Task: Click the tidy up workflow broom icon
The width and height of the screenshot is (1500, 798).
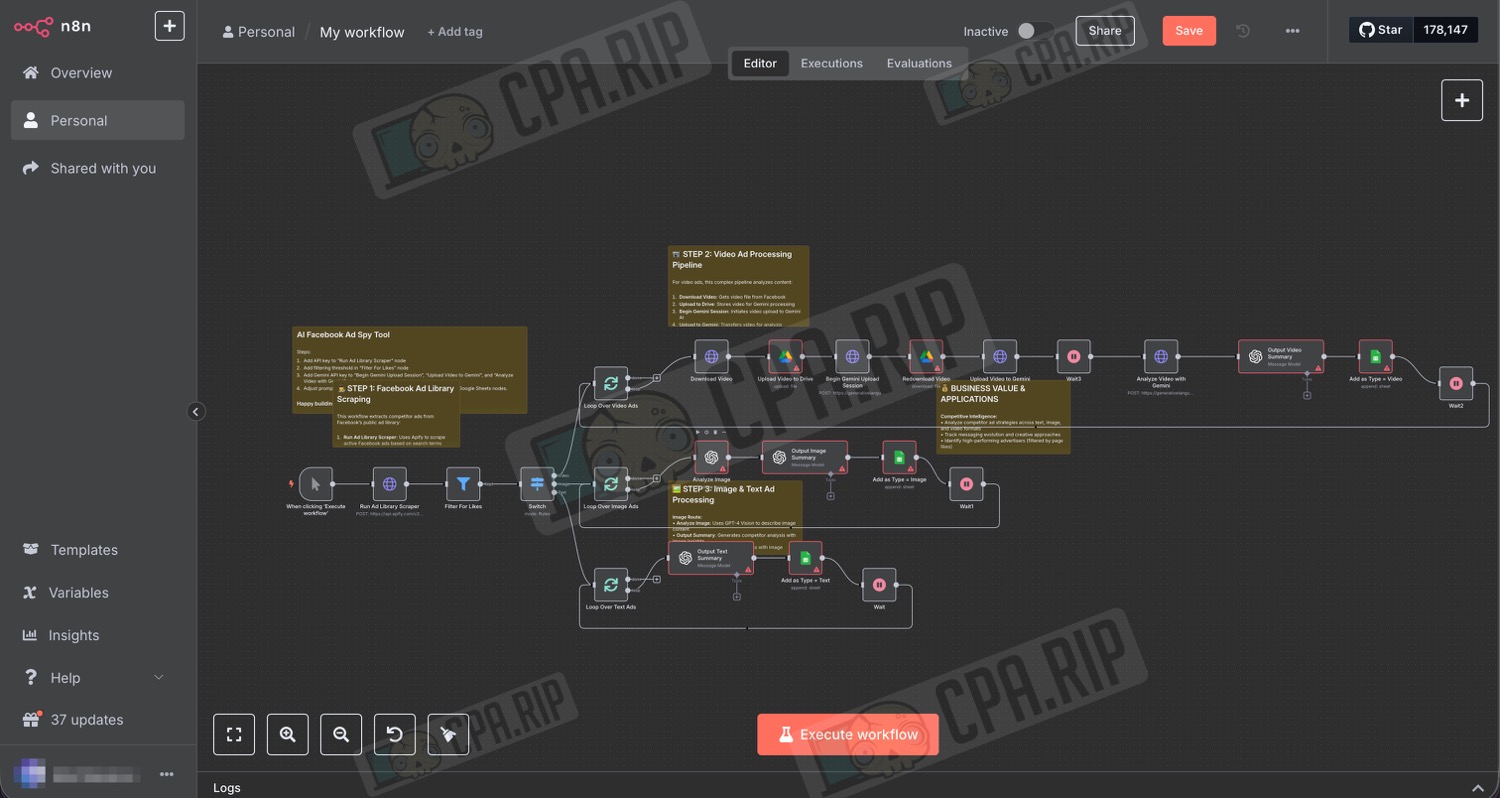Action: tap(448, 734)
